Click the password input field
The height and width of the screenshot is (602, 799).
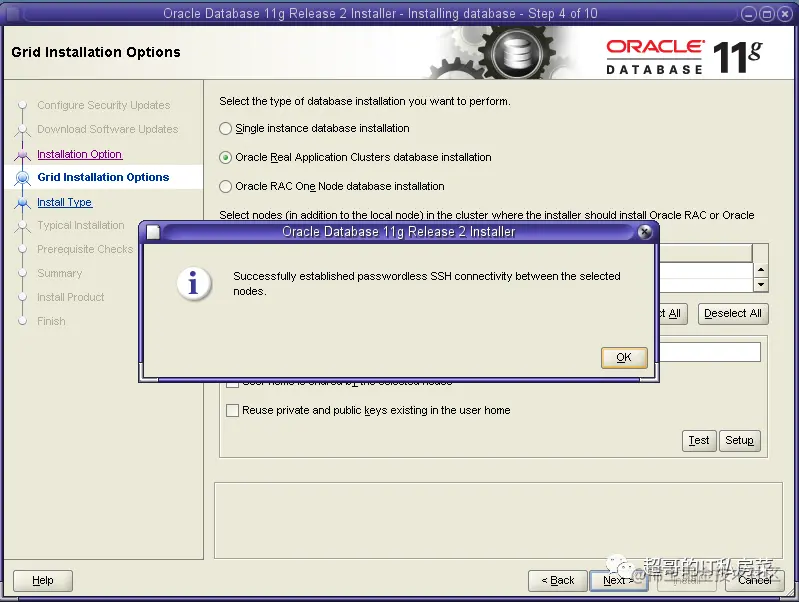(710, 352)
